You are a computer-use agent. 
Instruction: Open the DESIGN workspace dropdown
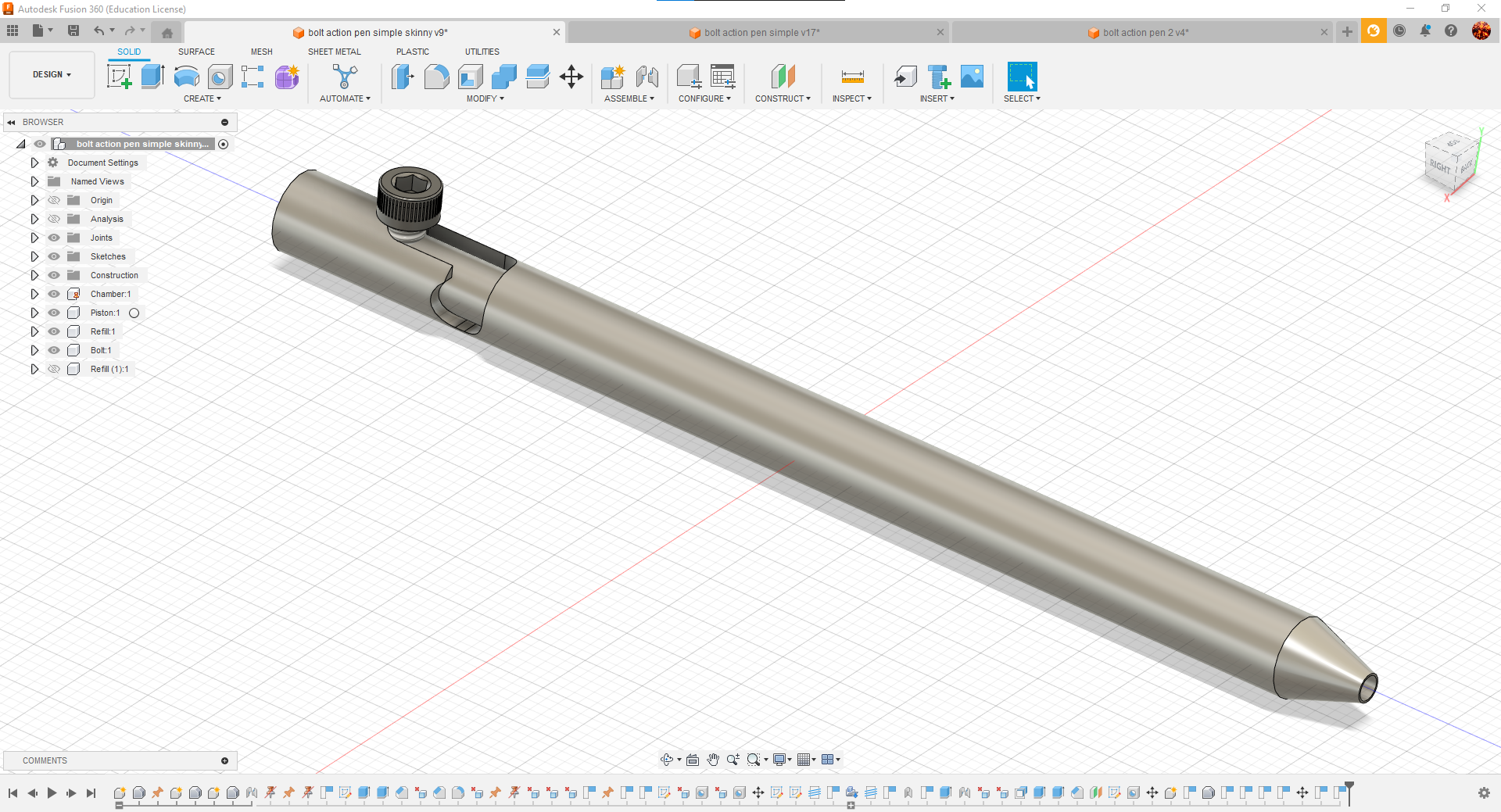click(52, 75)
